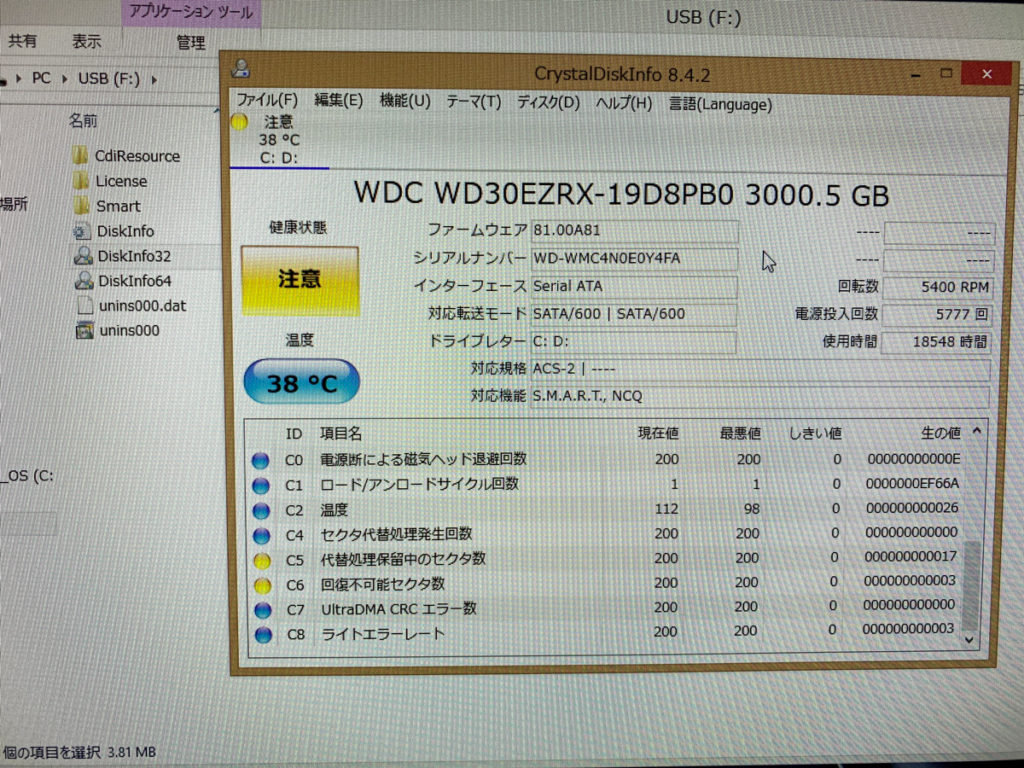Select the DiskInfo32 executable icon
Screen dimensions: 1024x768
click(x=83, y=256)
